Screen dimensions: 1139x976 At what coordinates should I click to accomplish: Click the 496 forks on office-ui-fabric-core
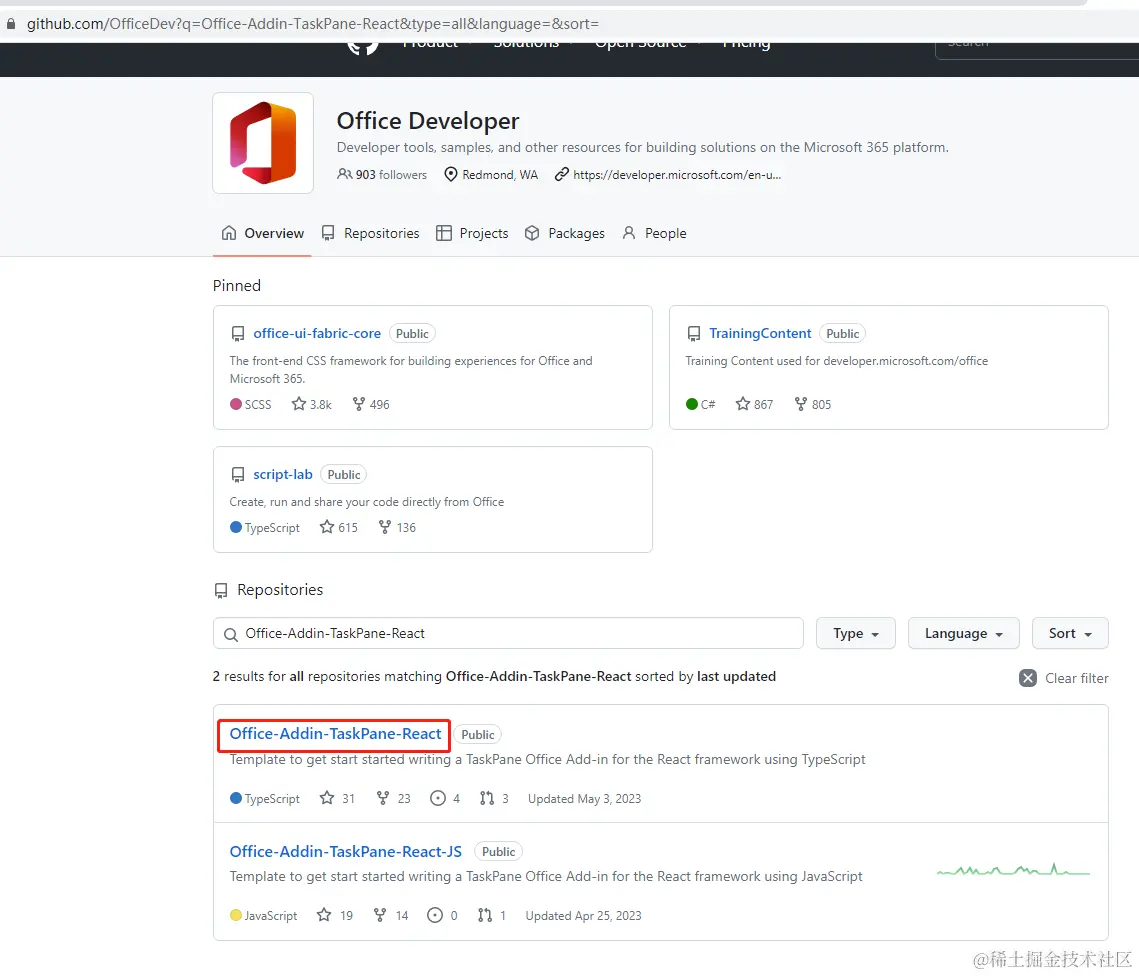tap(370, 404)
